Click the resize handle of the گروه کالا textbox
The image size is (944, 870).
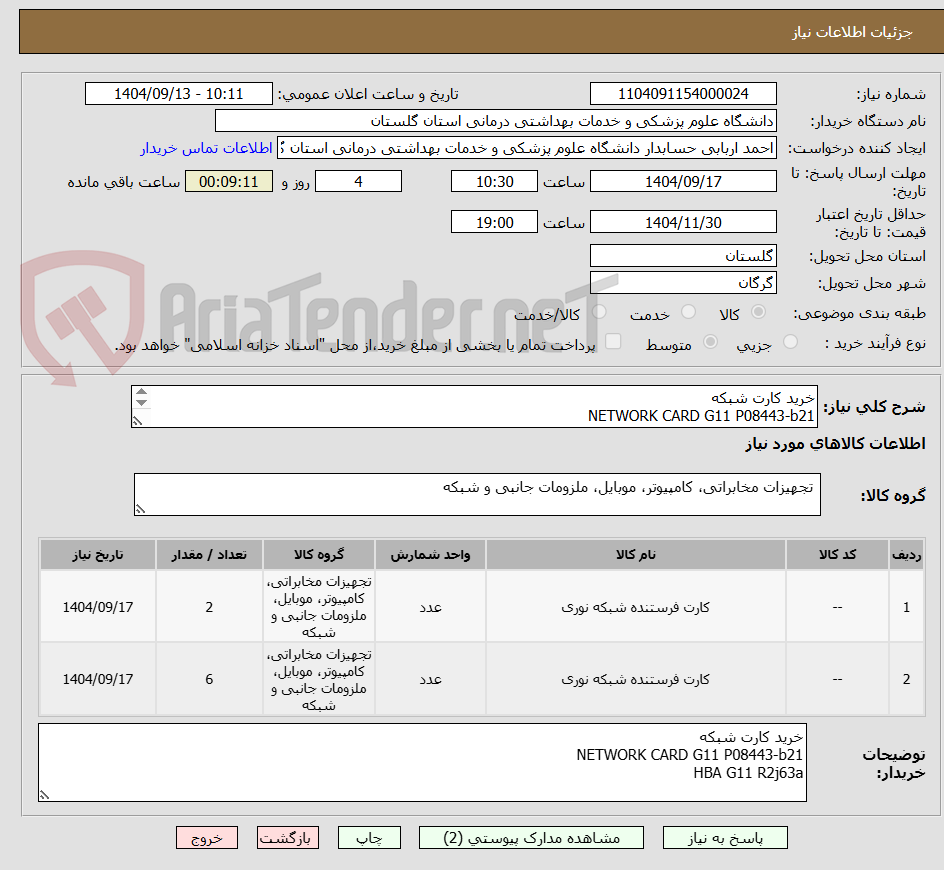coord(142,510)
